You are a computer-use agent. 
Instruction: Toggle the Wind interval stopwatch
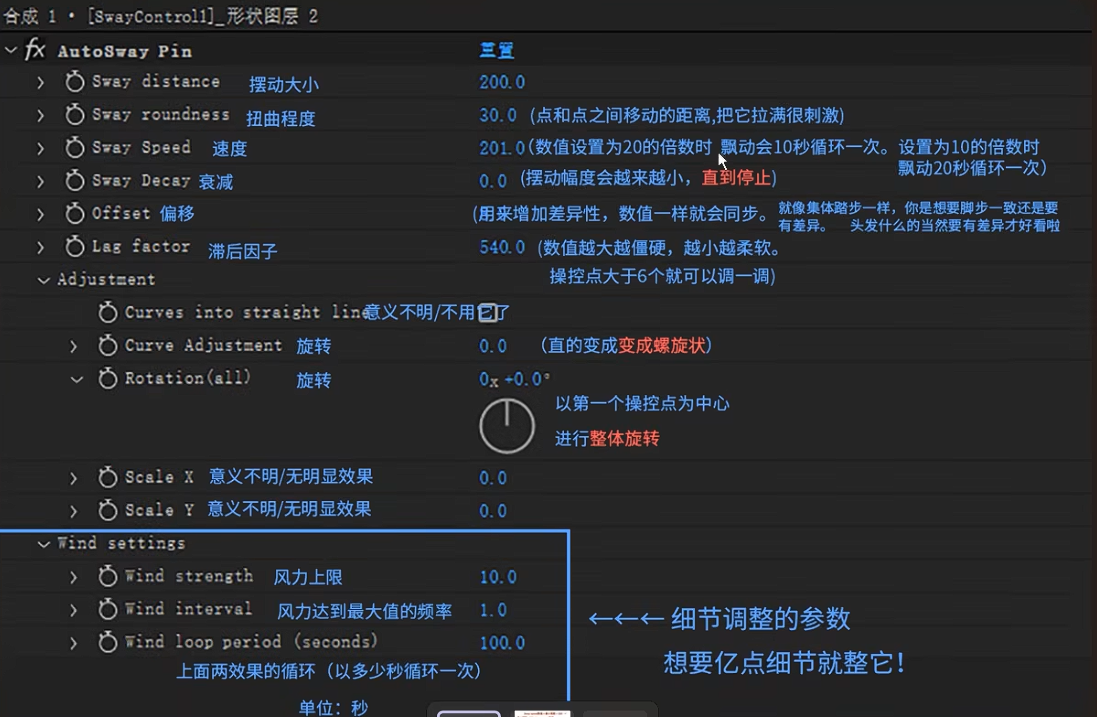108,609
